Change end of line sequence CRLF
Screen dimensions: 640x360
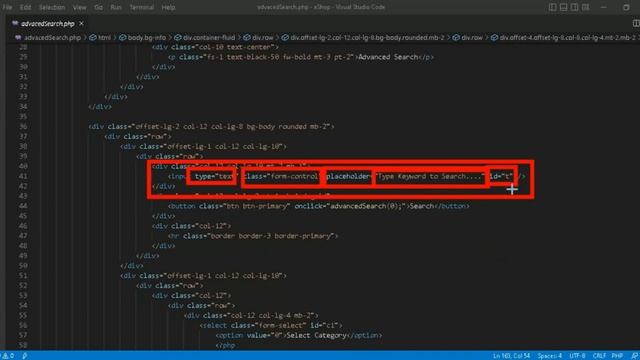click(x=599, y=356)
